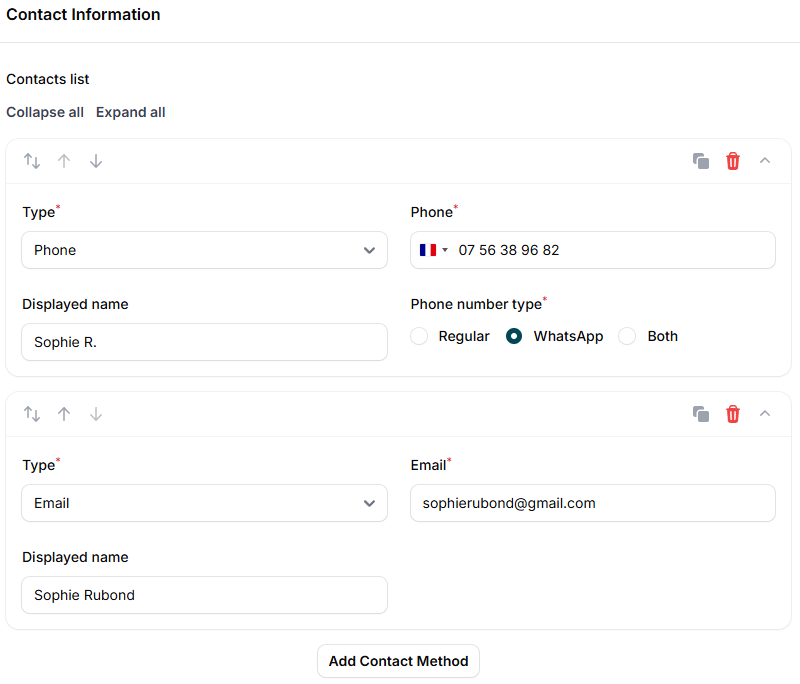Open the Type dropdown showing Phone
800x684 pixels.
(x=204, y=250)
